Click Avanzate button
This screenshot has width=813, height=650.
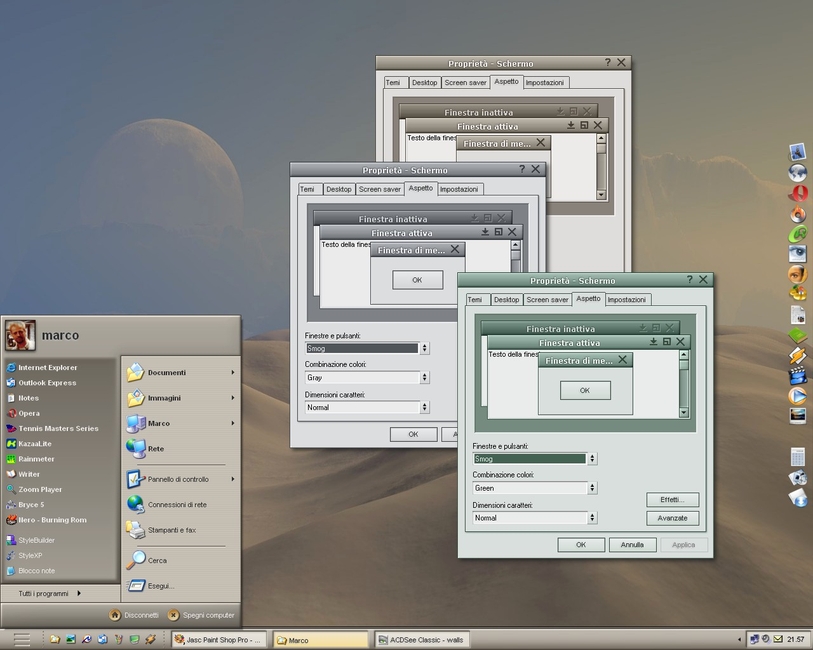click(672, 518)
